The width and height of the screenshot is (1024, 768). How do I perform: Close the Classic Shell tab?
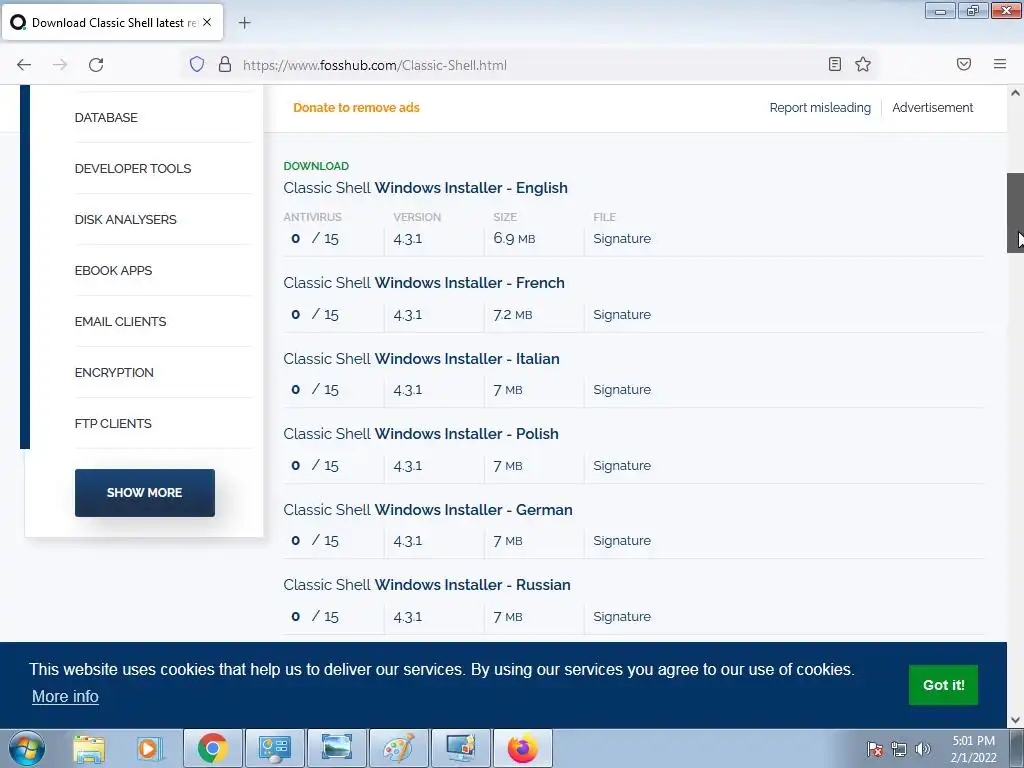(207, 22)
